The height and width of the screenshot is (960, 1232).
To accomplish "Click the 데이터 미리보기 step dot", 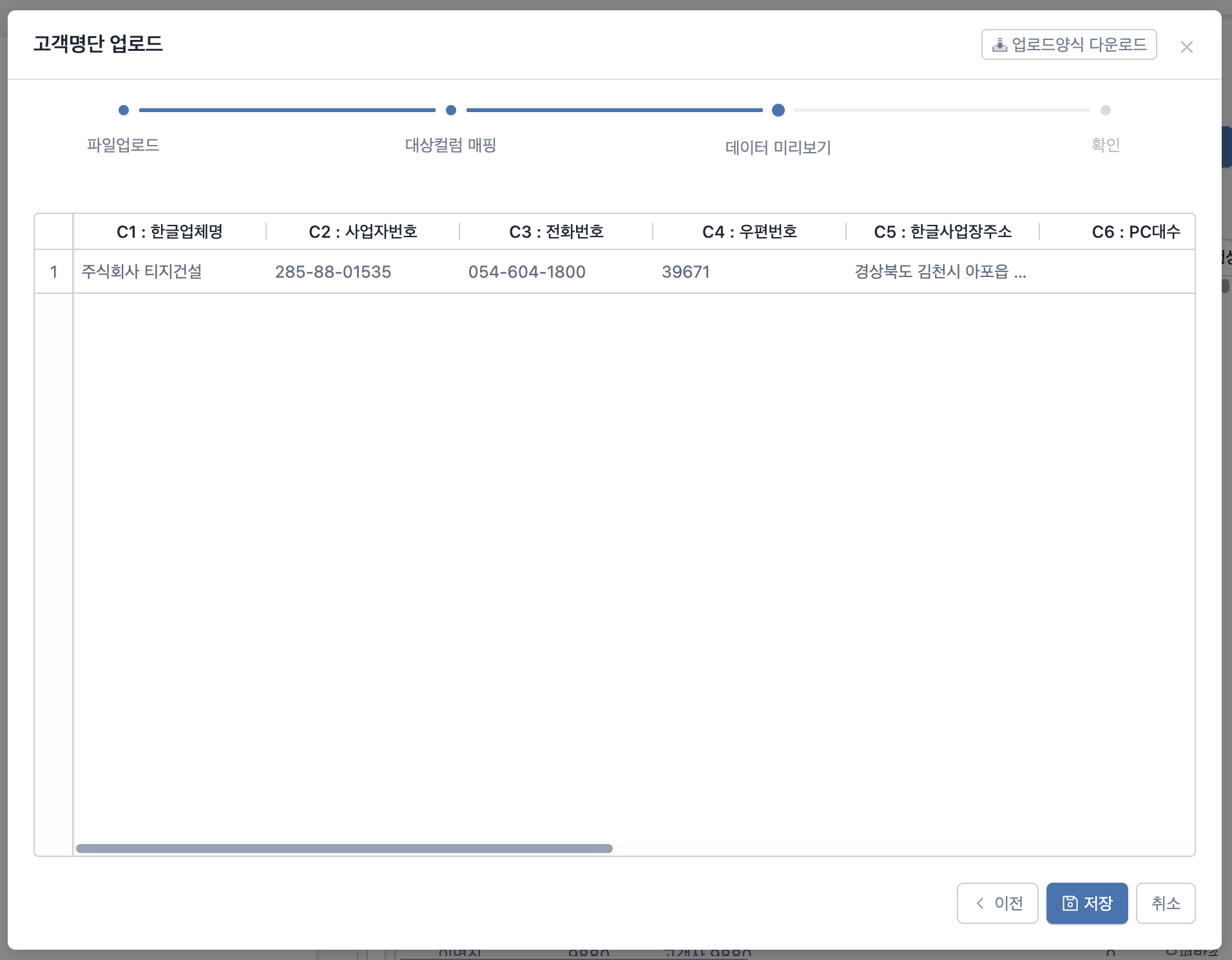I will (778, 110).
